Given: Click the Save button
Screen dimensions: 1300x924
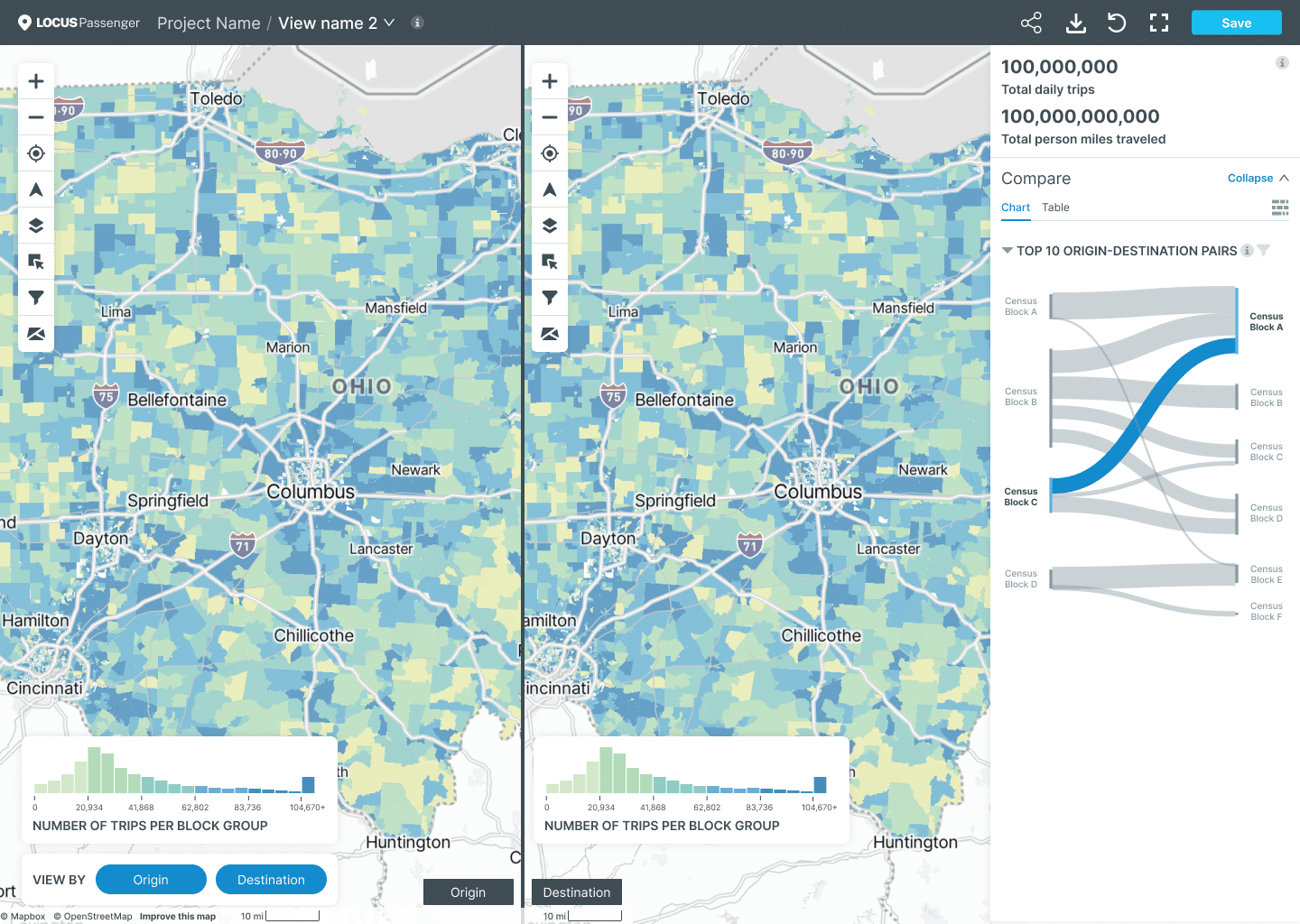Looking at the screenshot, I should (x=1236, y=23).
